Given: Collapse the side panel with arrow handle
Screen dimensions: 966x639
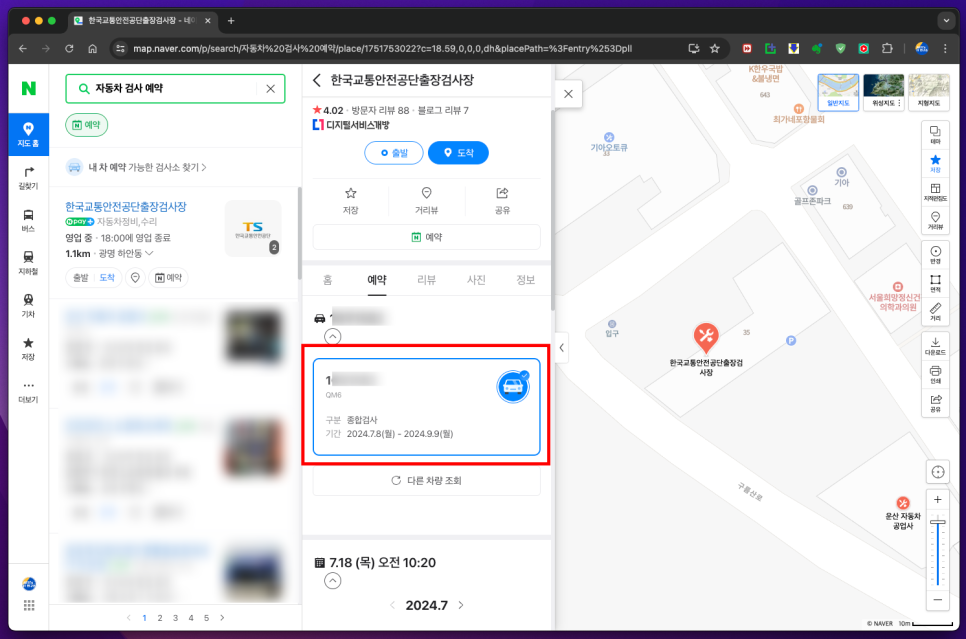Looking at the screenshot, I should click(x=561, y=348).
